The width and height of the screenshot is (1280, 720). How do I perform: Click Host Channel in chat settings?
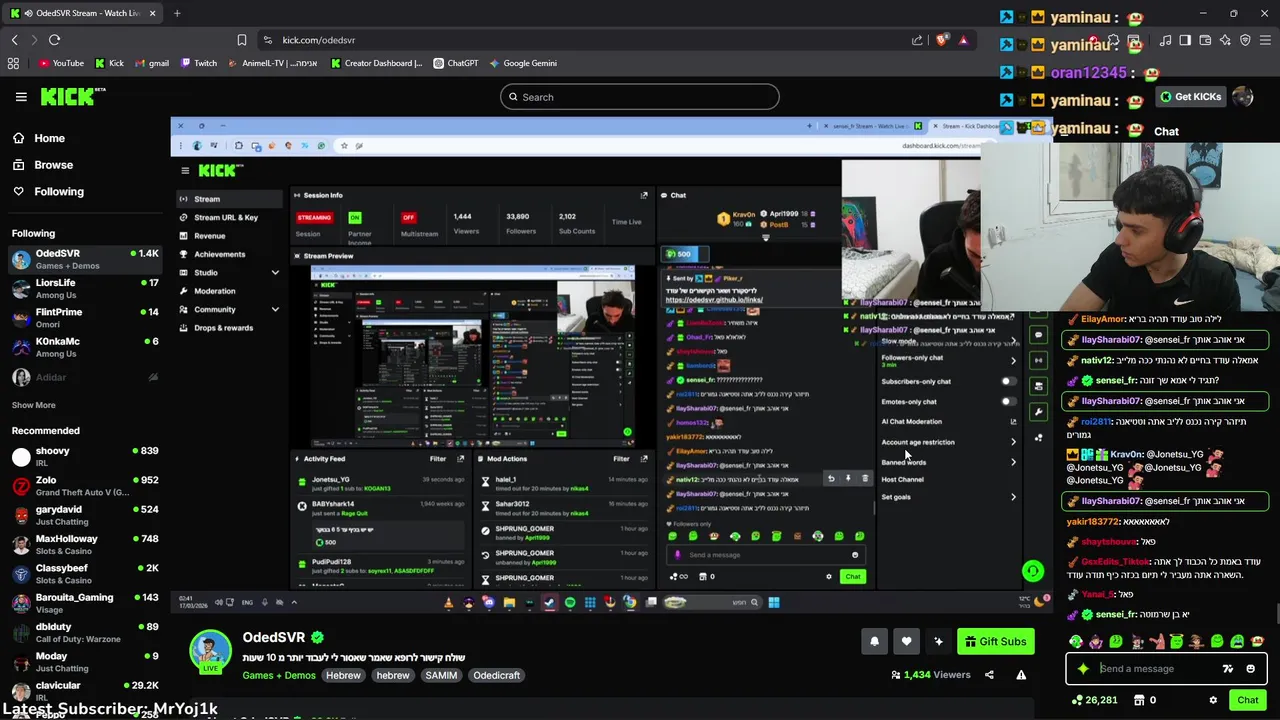[x=902, y=480]
